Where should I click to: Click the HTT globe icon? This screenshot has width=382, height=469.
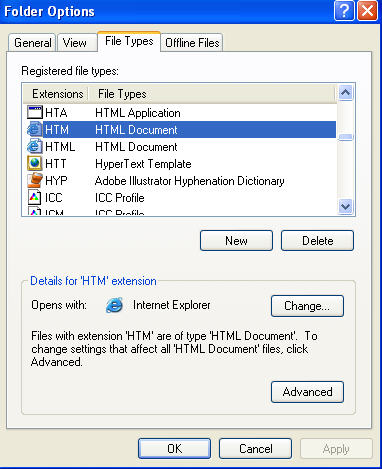[35, 164]
